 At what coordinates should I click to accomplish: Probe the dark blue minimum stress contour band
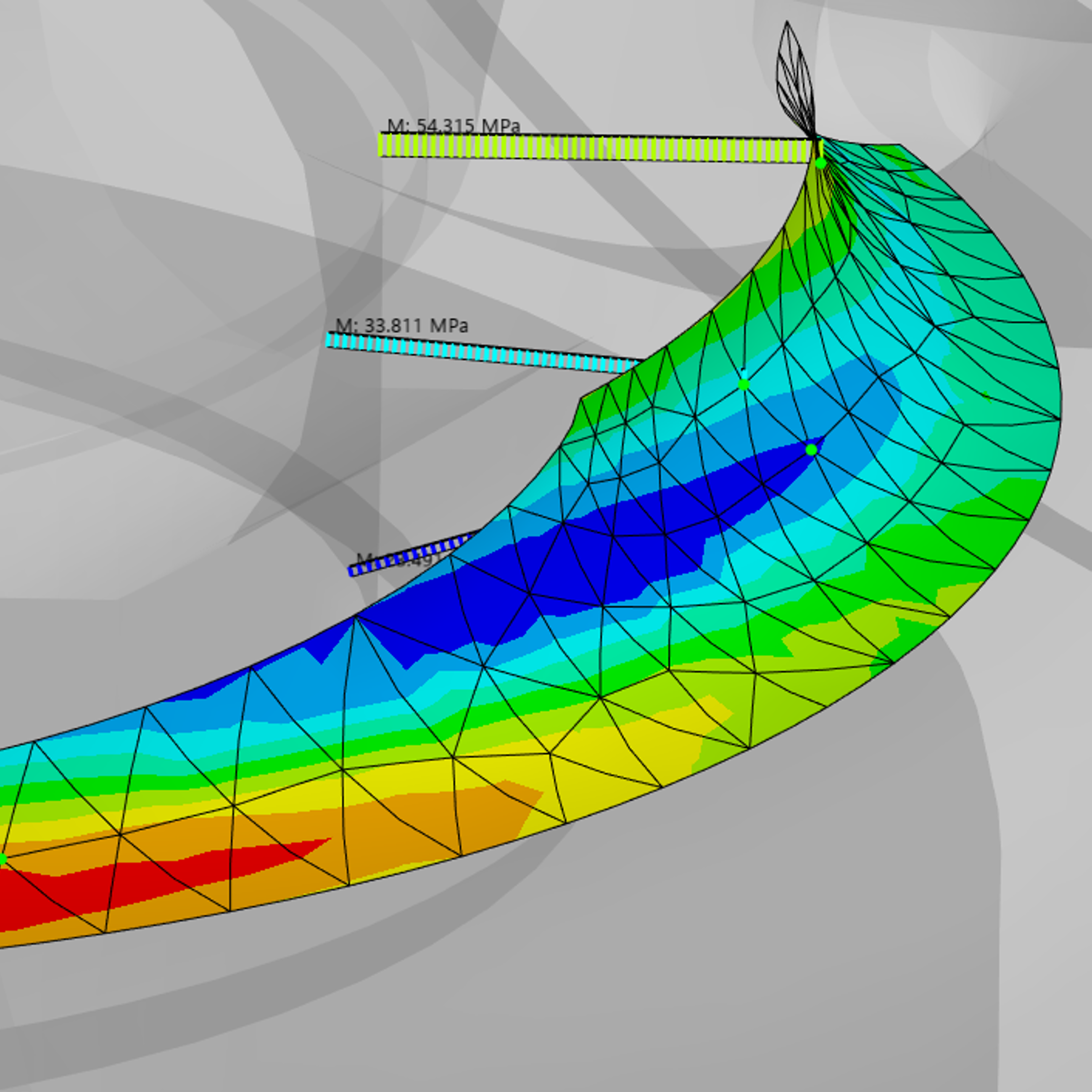[565, 565]
